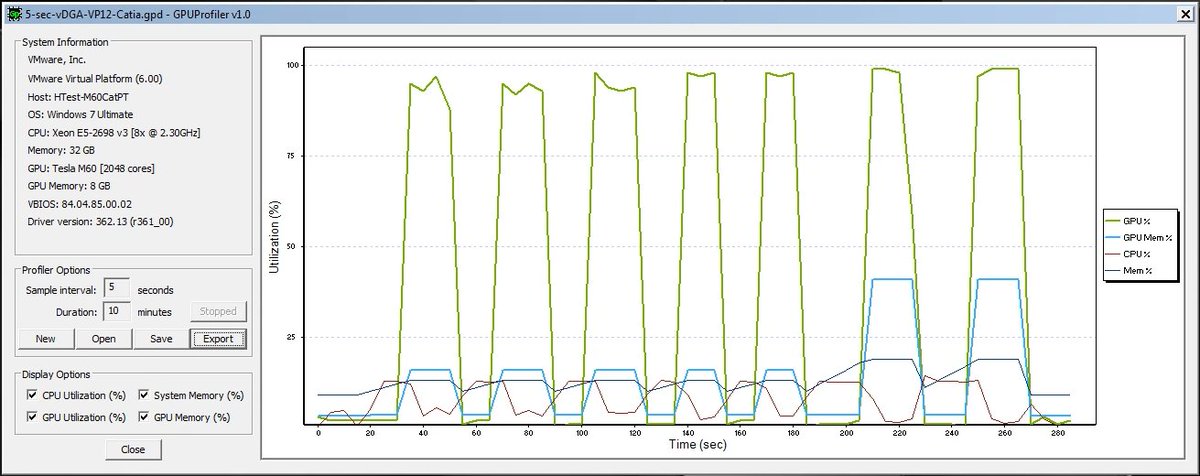Screen dimensions: 1200x476
Task: Click the OS: Windows 7 Ultimate line
Action: [x=81, y=114]
